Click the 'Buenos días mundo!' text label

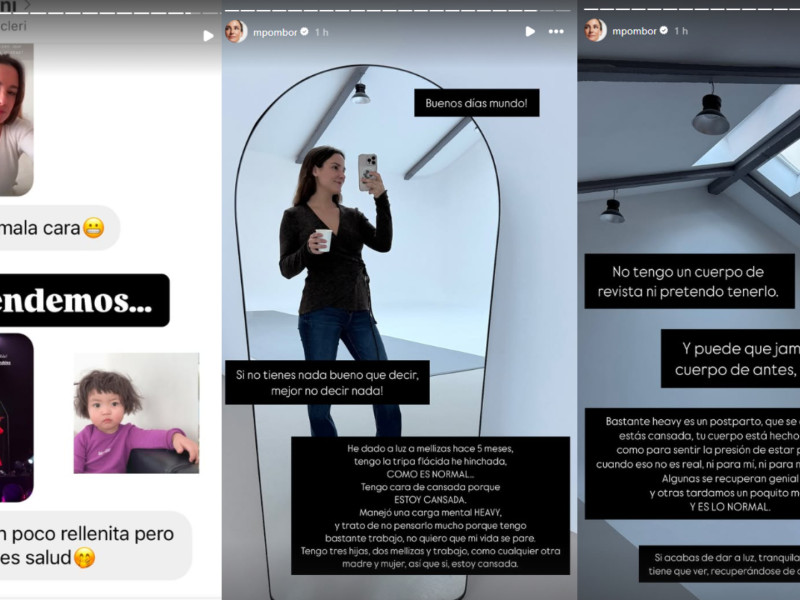476,102
